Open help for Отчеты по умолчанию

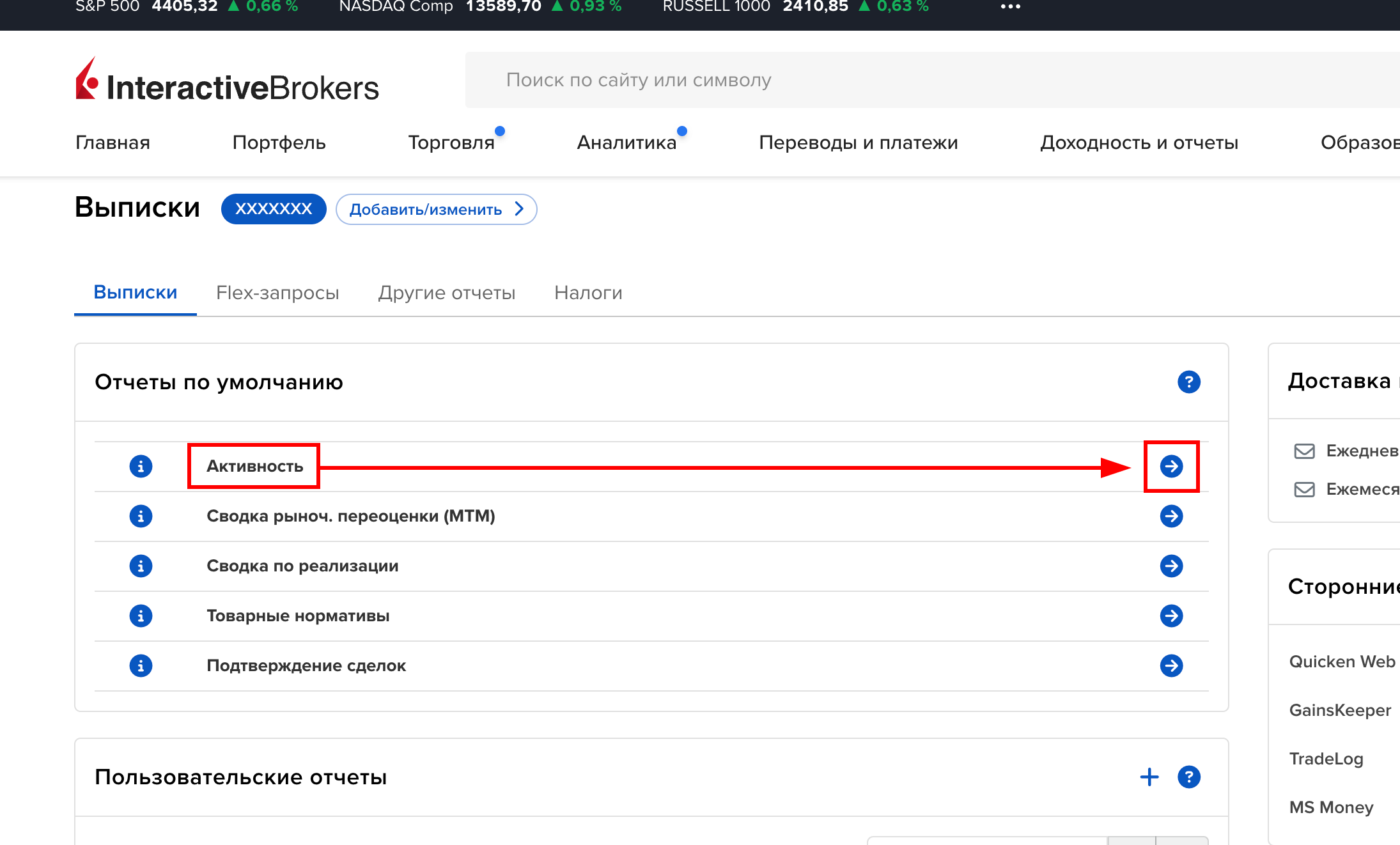[1189, 382]
